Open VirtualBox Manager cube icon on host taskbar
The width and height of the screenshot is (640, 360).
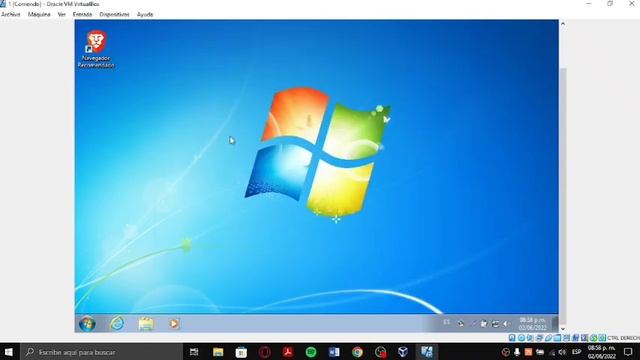pos(403,352)
